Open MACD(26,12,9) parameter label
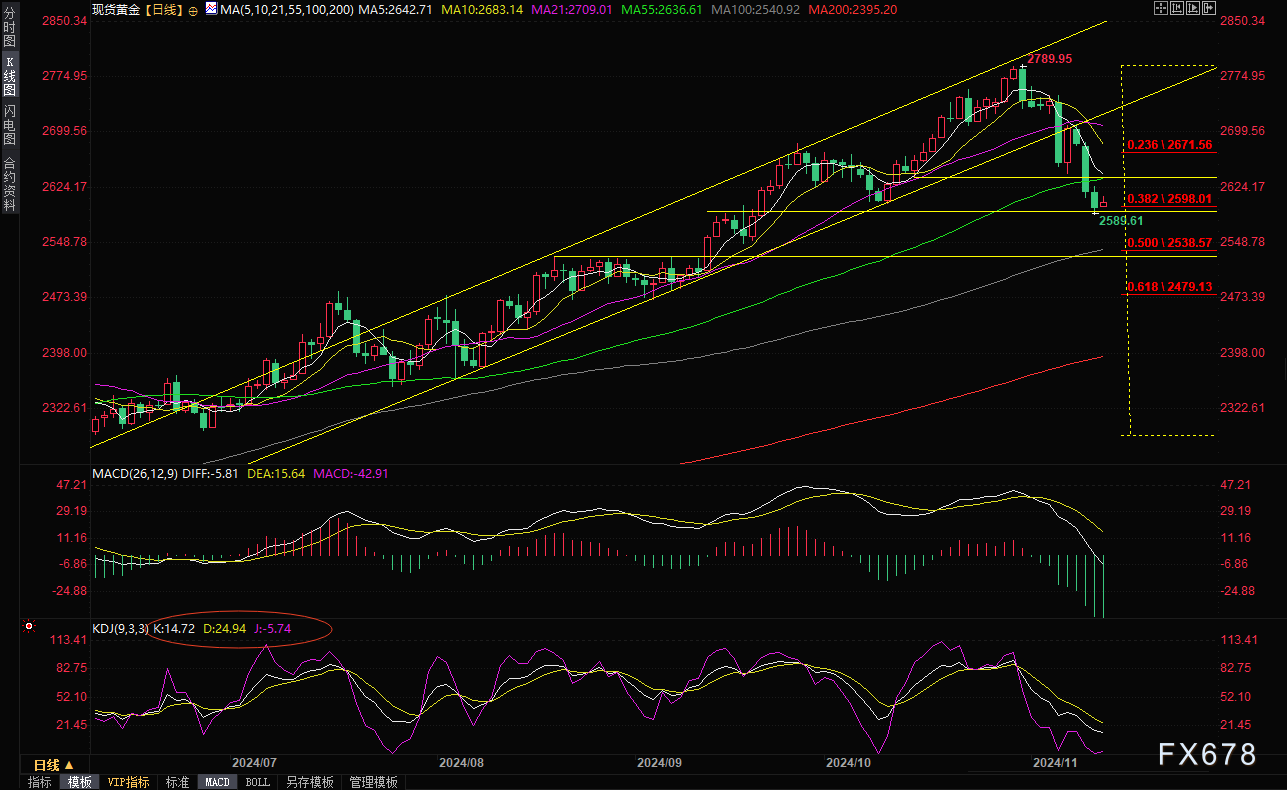 click(135, 474)
